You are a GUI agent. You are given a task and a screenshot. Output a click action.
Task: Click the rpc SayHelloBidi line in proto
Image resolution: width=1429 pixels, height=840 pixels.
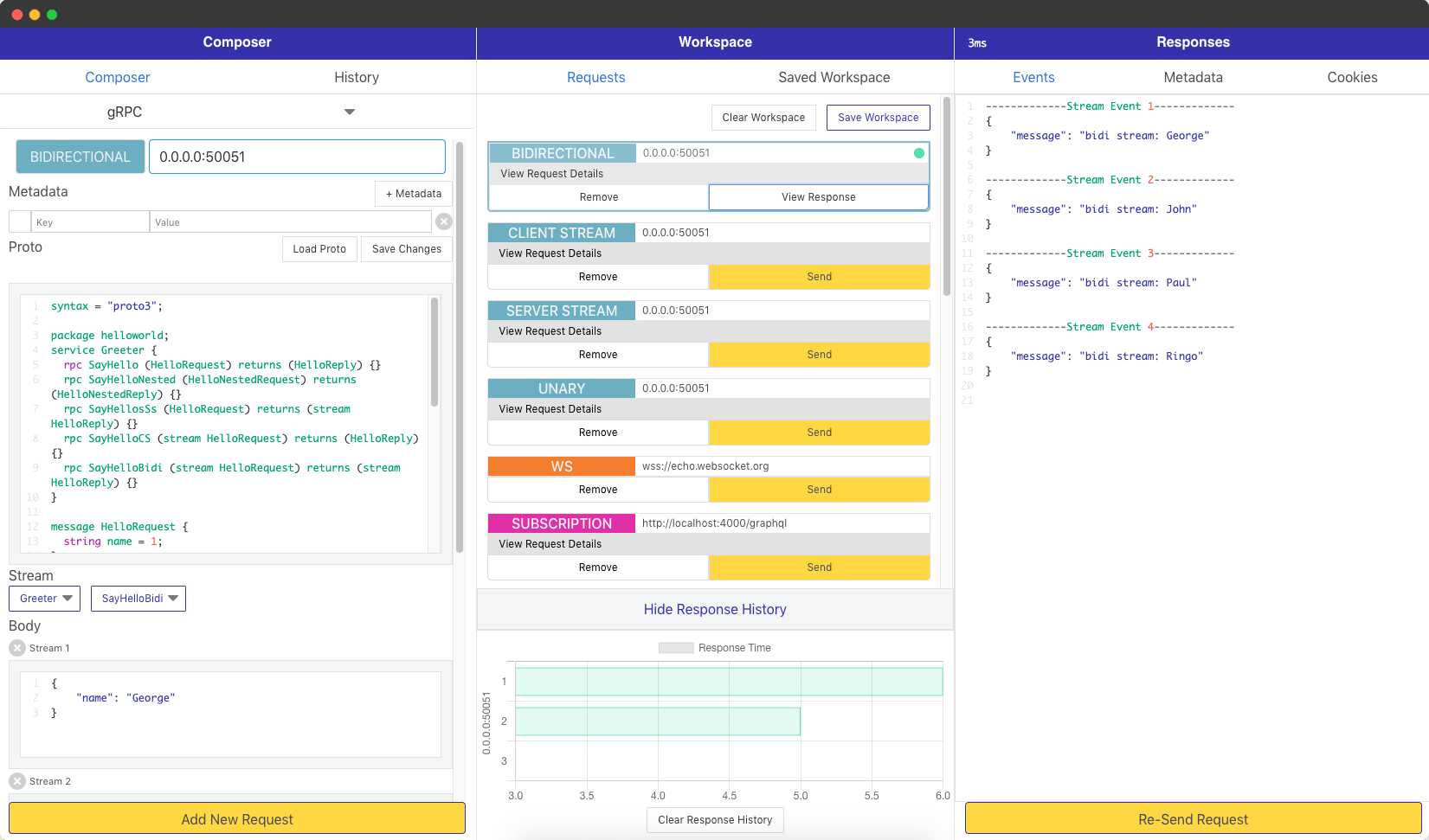point(225,475)
